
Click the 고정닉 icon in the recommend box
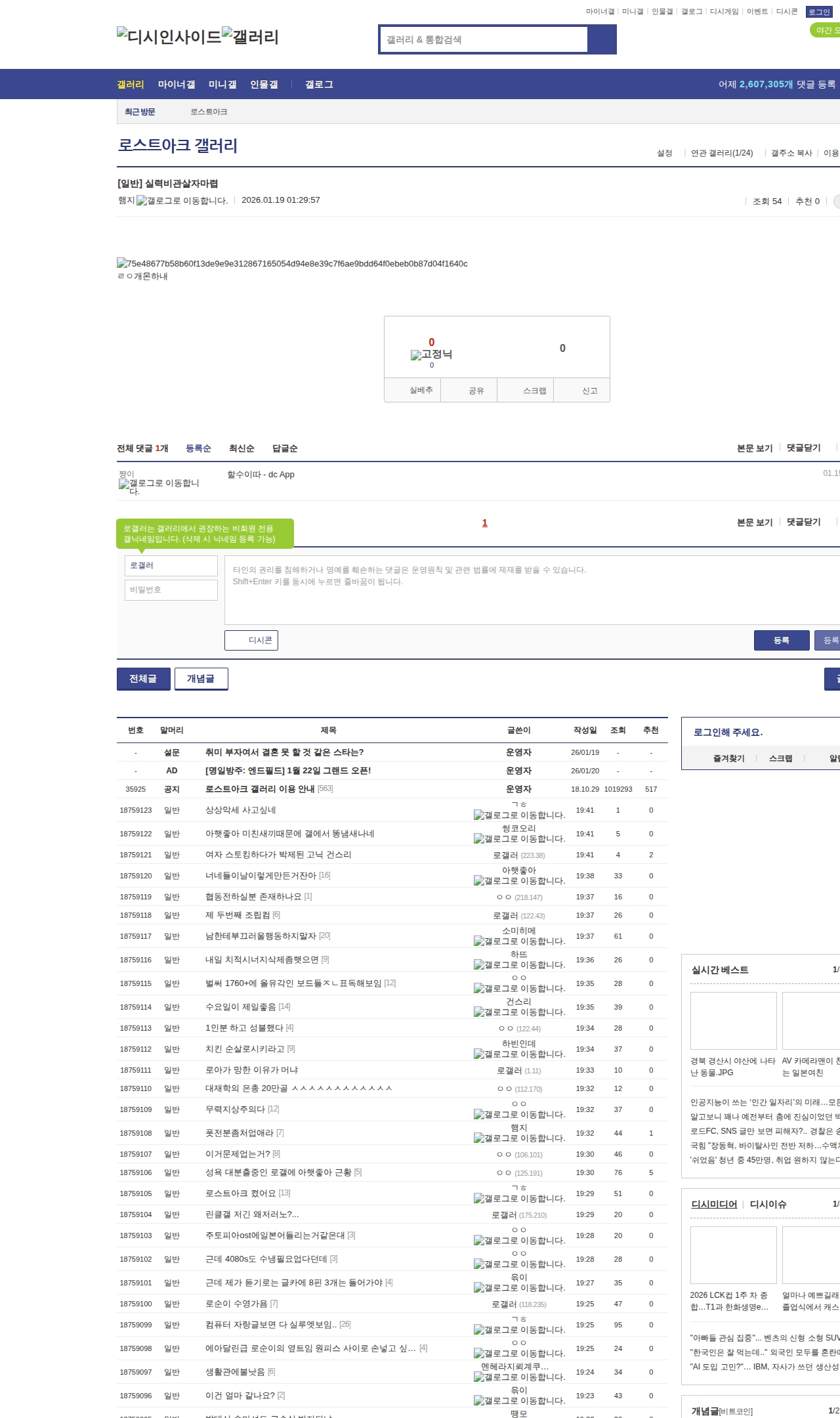click(x=431, y=354)
